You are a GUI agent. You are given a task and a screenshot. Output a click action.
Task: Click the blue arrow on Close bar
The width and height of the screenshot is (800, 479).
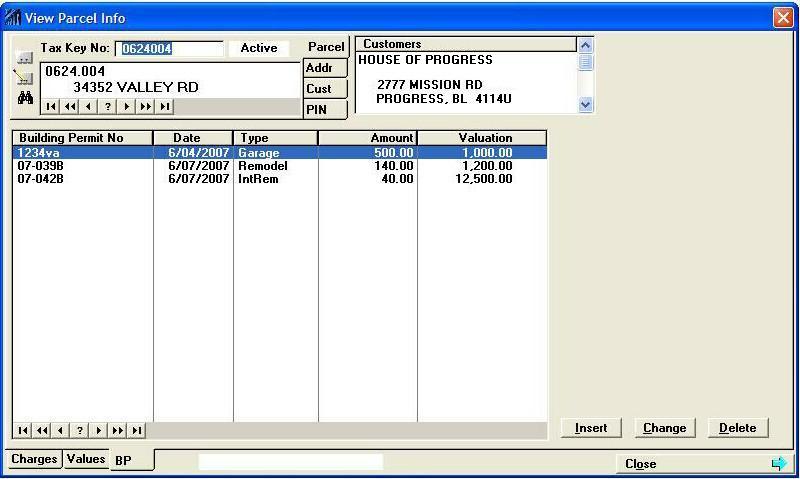tap(779, 464)
